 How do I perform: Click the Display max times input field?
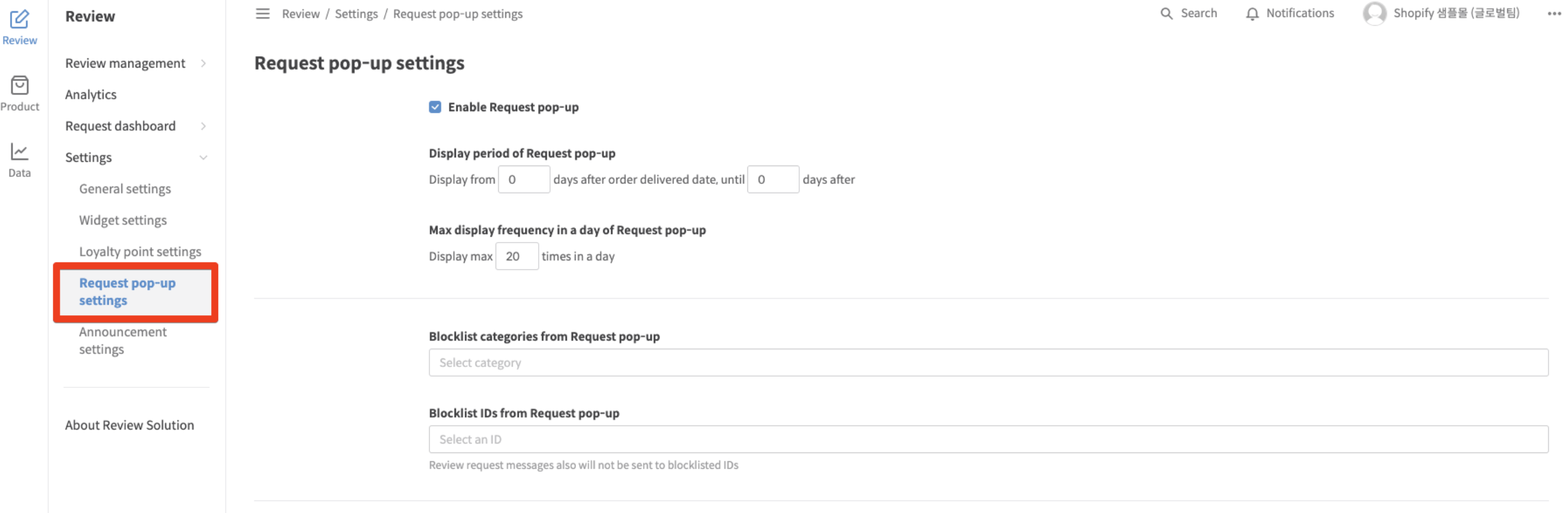coord(517,256)
